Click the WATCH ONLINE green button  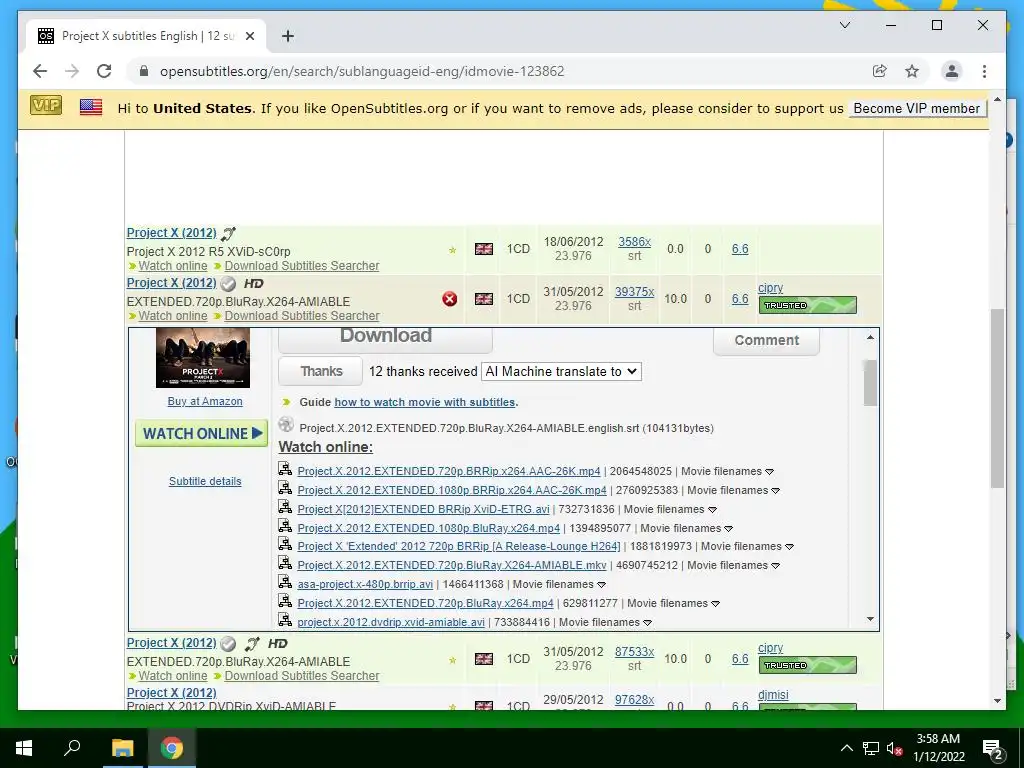coord(201,434)
